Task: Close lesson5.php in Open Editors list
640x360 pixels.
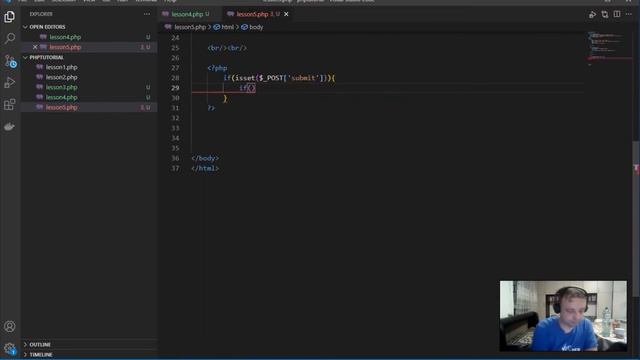Action: pos(35,47)
